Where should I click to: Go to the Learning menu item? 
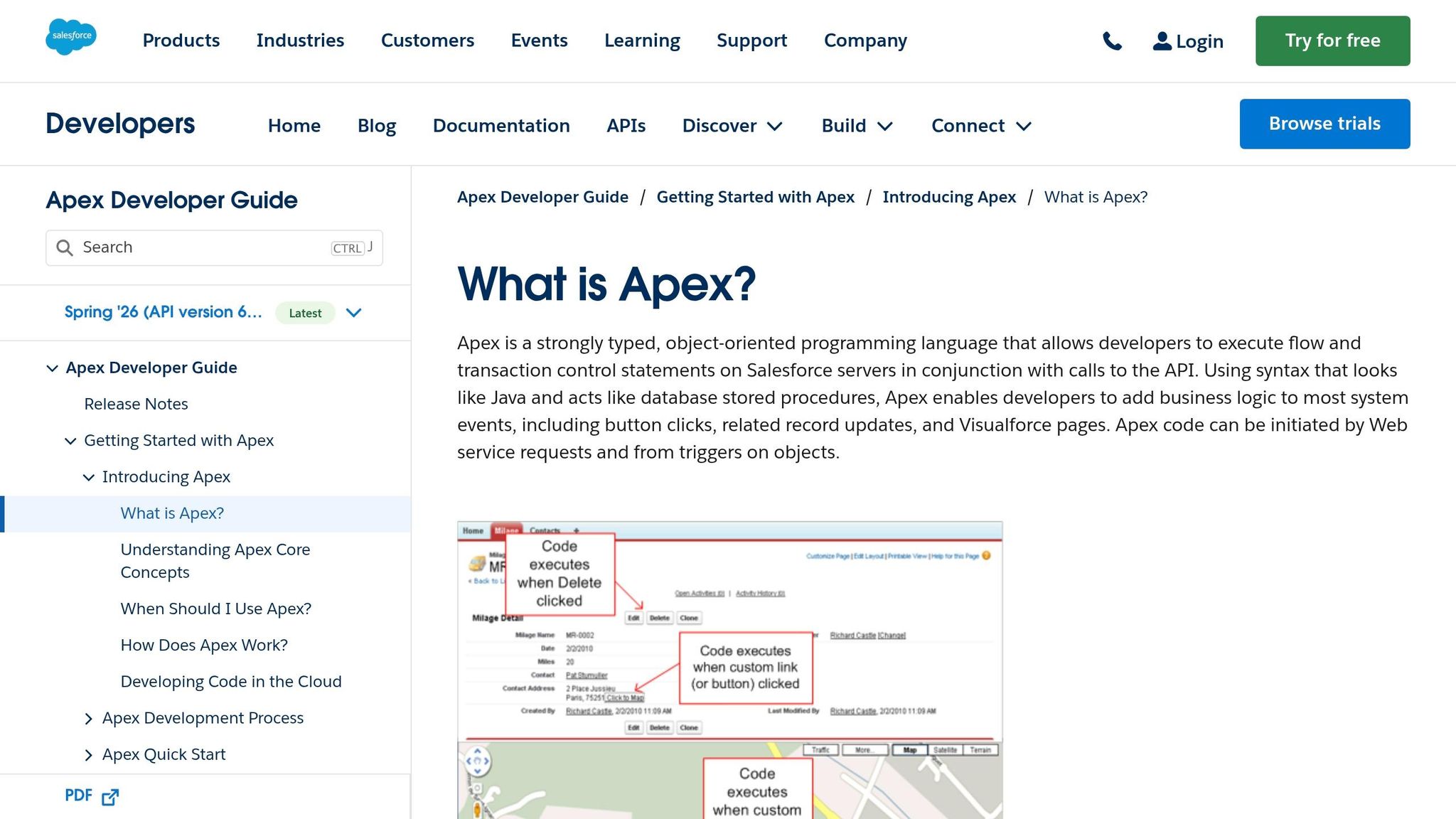click(x=641, y=41)
